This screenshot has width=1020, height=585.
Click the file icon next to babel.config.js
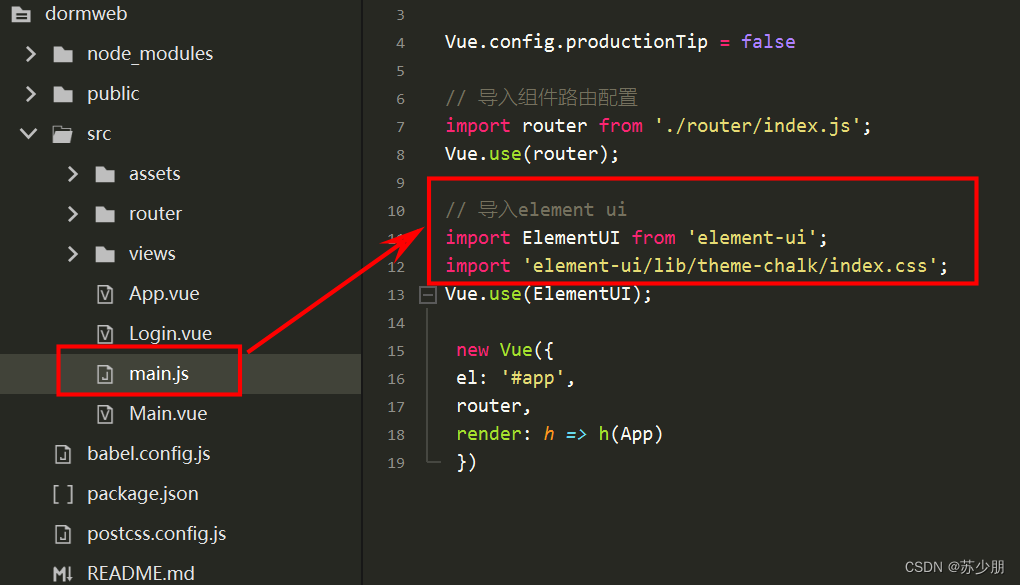[x=62, y=453]
